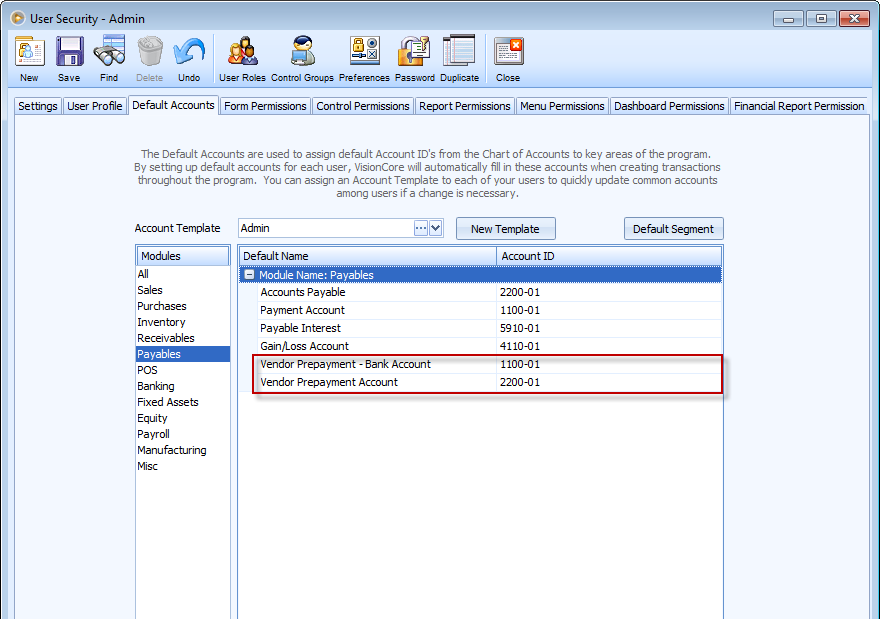Viewport: 880px width, 619px height.
Task: Open Control Groups toolbar icon
Action: coord(303,58)
